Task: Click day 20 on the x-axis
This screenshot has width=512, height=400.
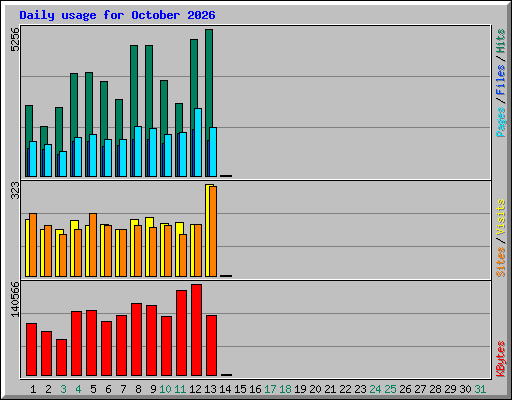Action: point(315,389)
